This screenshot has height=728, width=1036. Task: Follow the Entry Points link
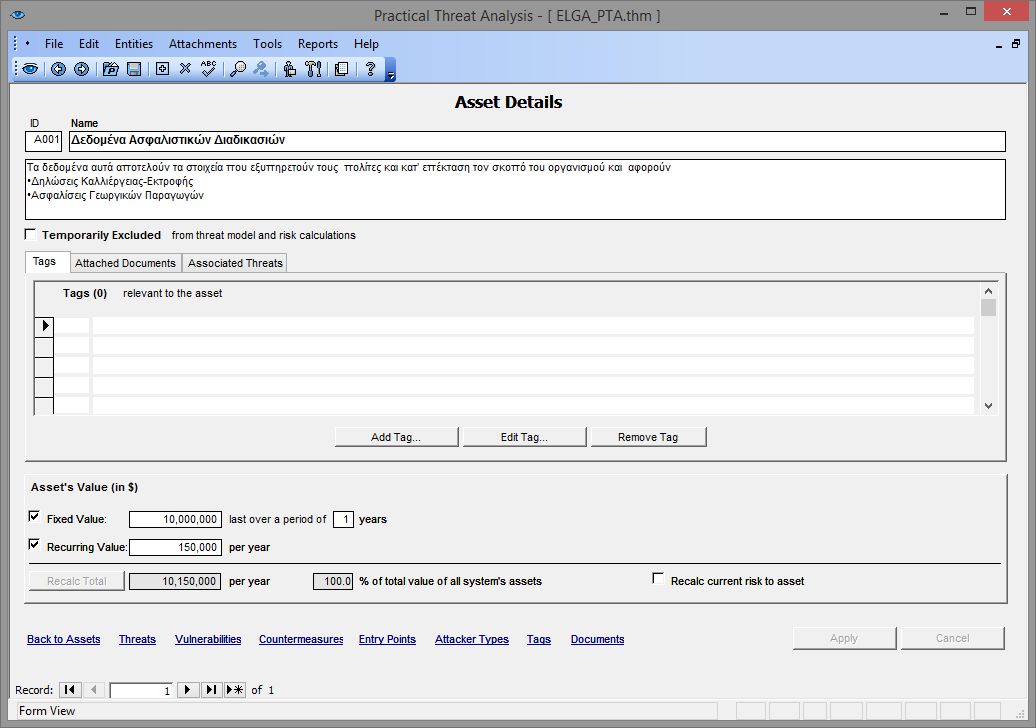coord(387,639)
